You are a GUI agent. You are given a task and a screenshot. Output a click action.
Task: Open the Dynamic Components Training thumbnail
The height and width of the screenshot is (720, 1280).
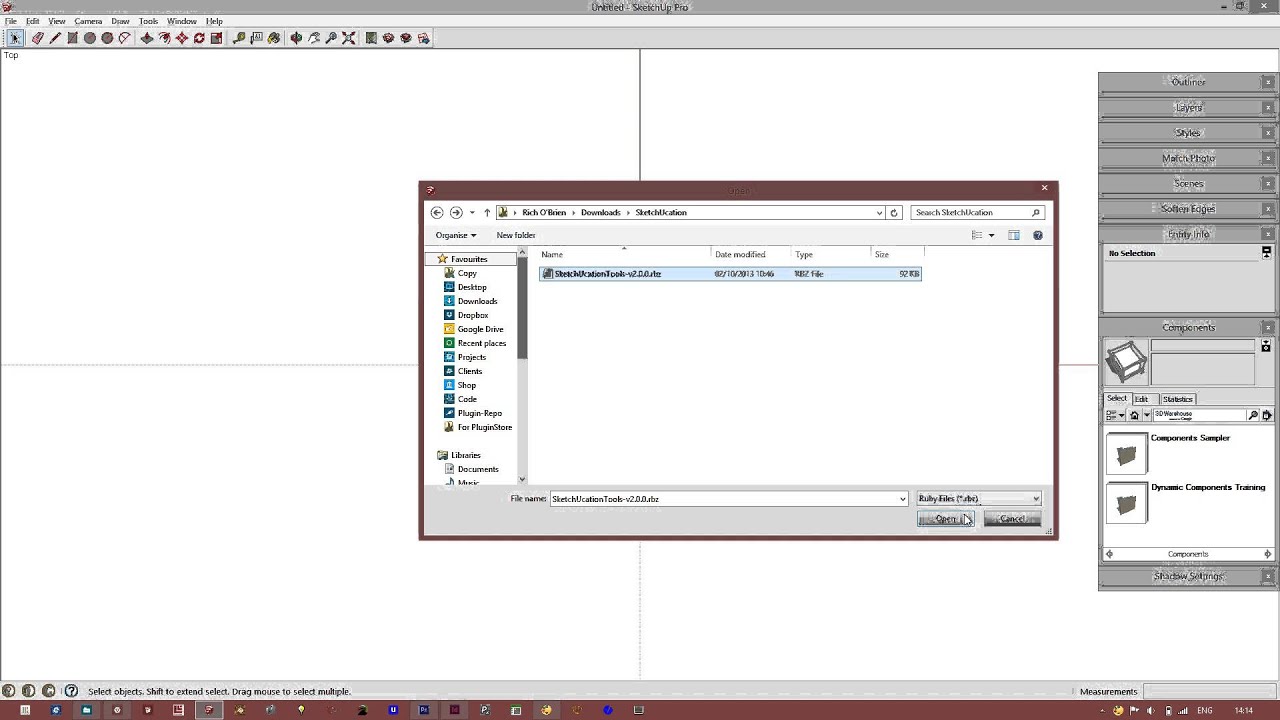pyautogui.click(x=1127, y=503)
